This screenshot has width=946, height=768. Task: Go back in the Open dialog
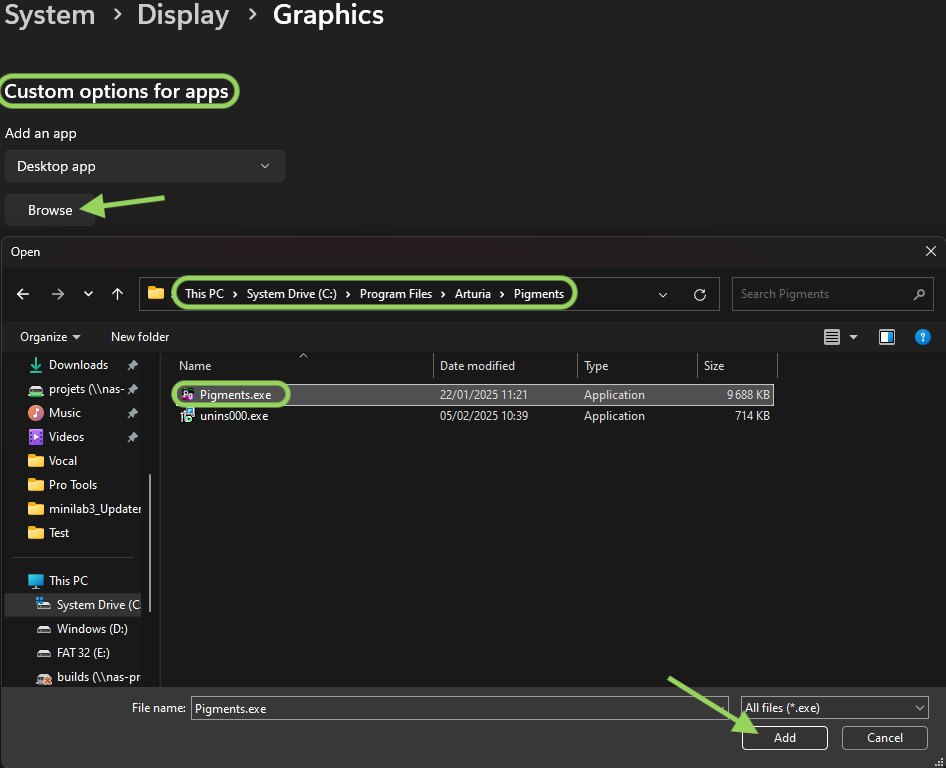click(x=23, y=294)
